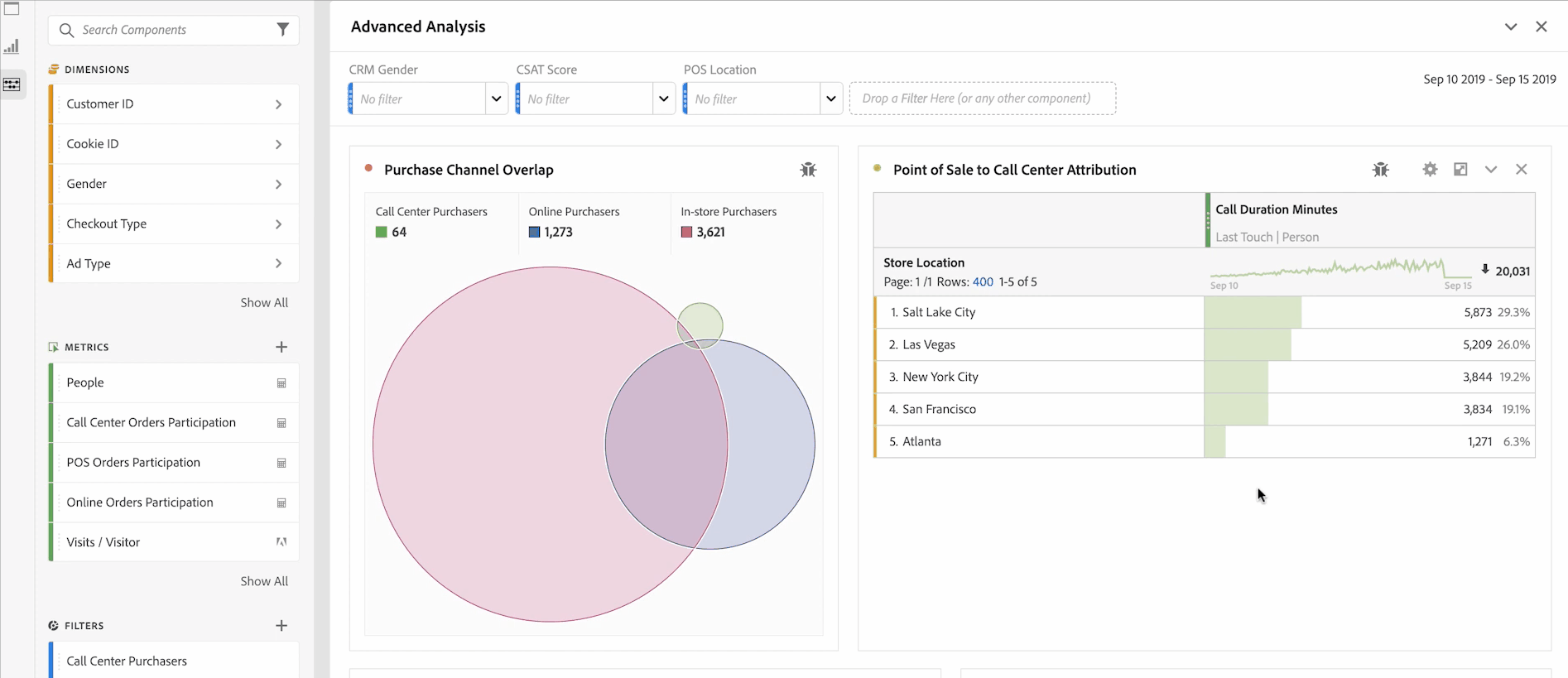Click the filter funnel icon in search
Screen dimensions: 1568x678
pyautogui.click(x=283, y=30)
